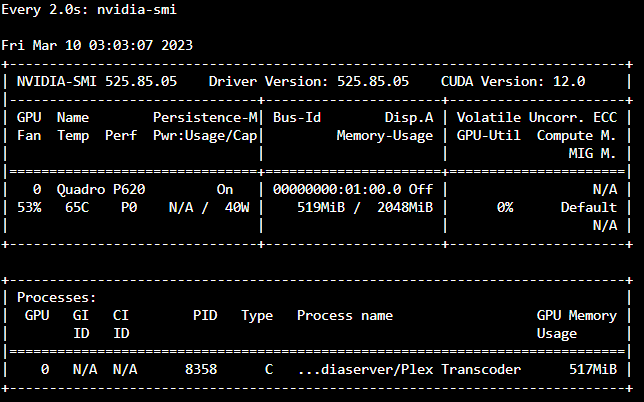644x402 pixels.
Task: Click the display active value 'Off'
Action: click(x=421, y=190)
